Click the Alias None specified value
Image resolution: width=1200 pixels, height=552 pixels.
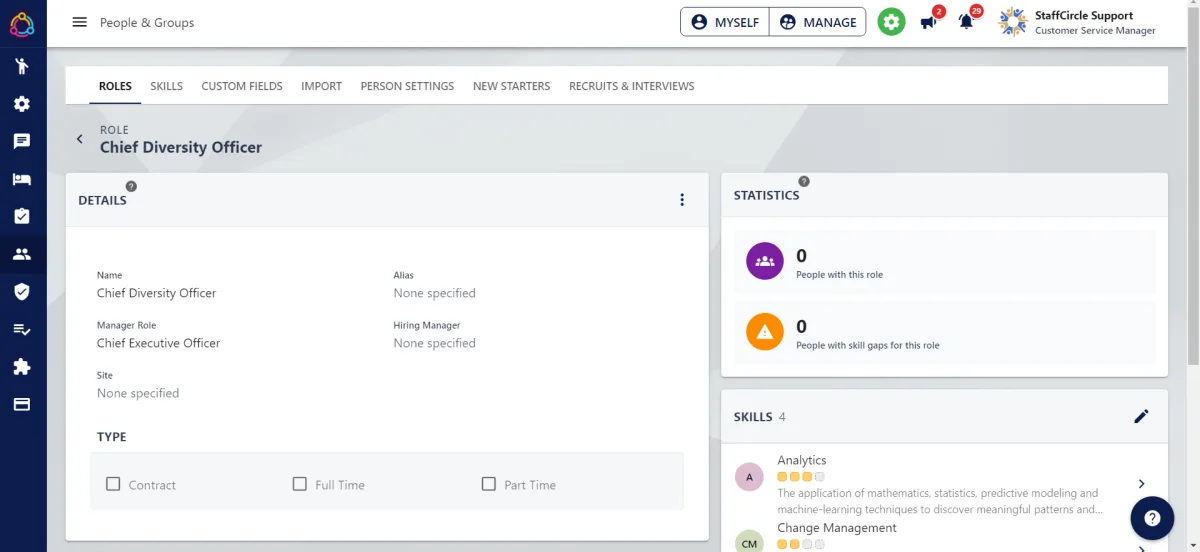coord(434,293)
